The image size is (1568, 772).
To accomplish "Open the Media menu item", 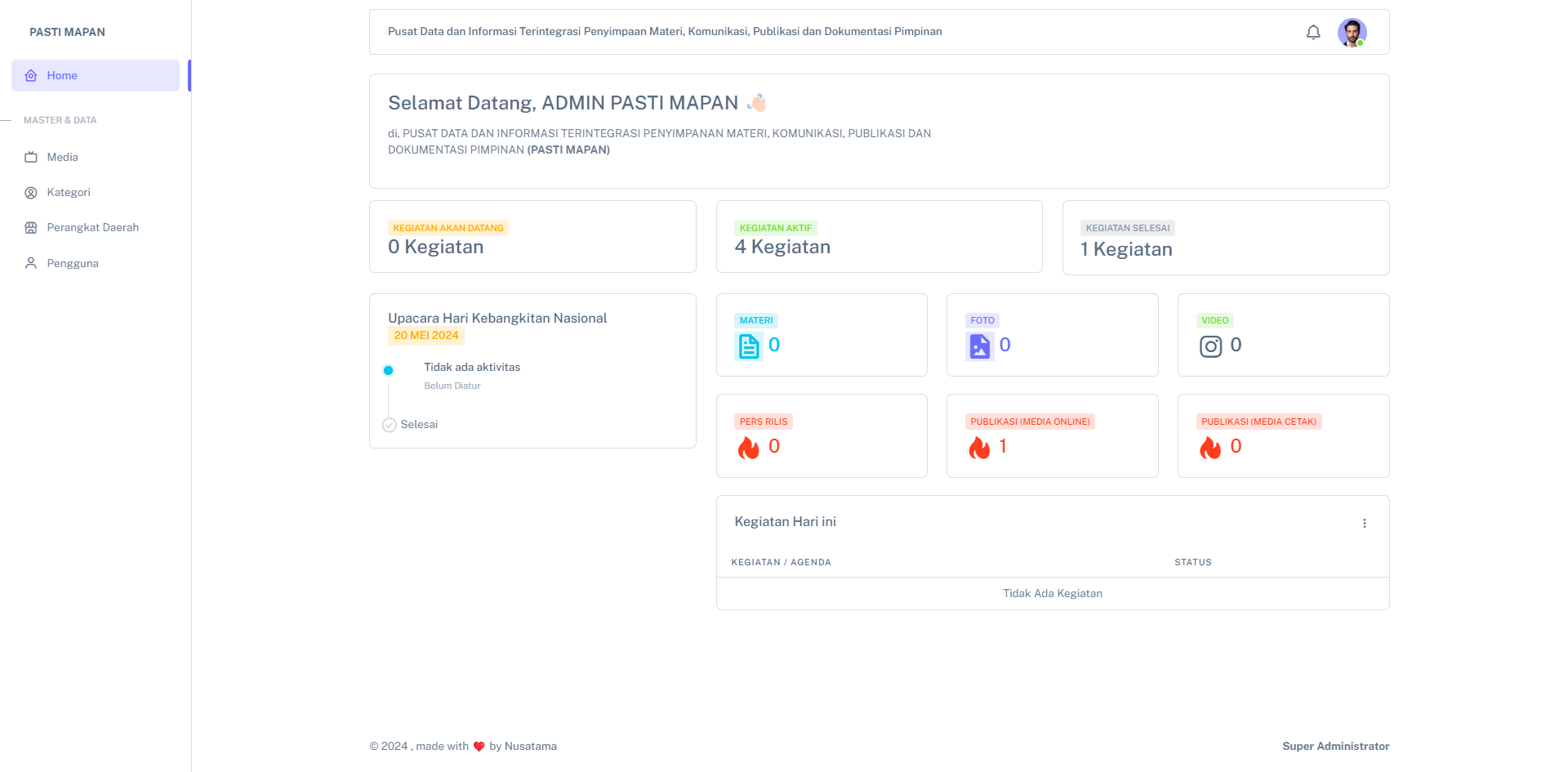I will 96,157.
